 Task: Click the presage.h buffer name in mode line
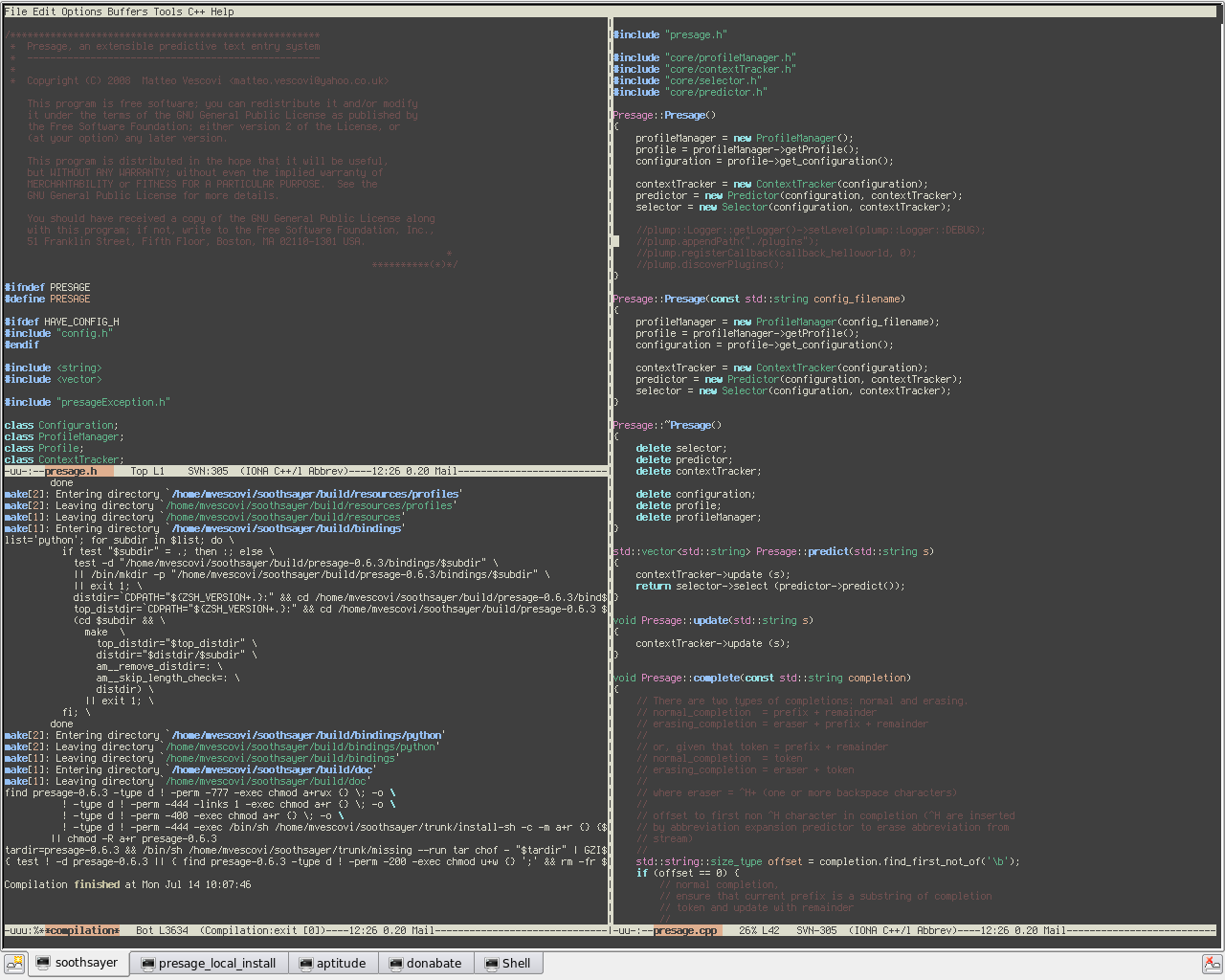coord(71,471)
